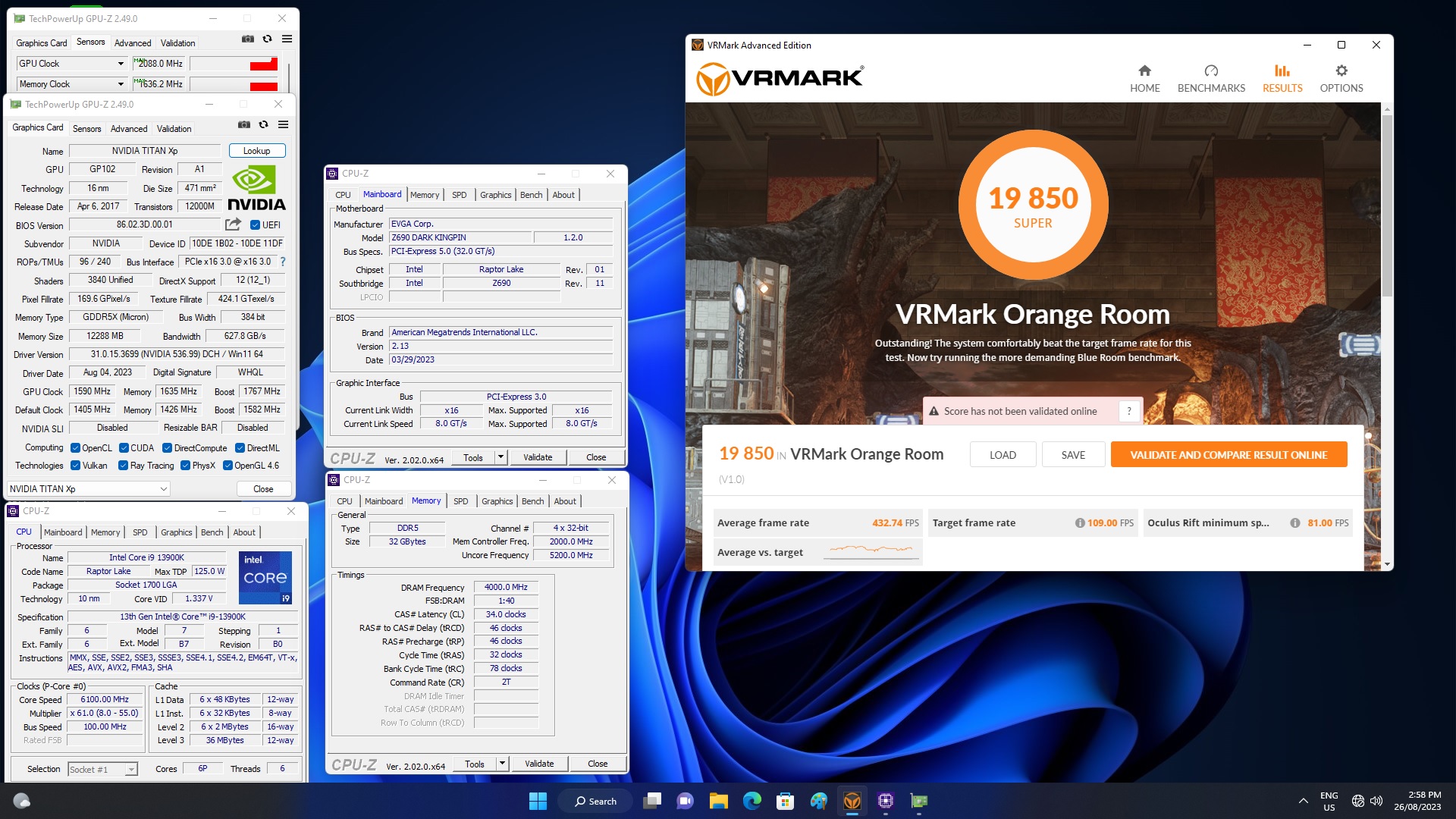Open File Explorer from taskbar
Image resolution: width=1456 pixels, height=819 pixels.
718,801
